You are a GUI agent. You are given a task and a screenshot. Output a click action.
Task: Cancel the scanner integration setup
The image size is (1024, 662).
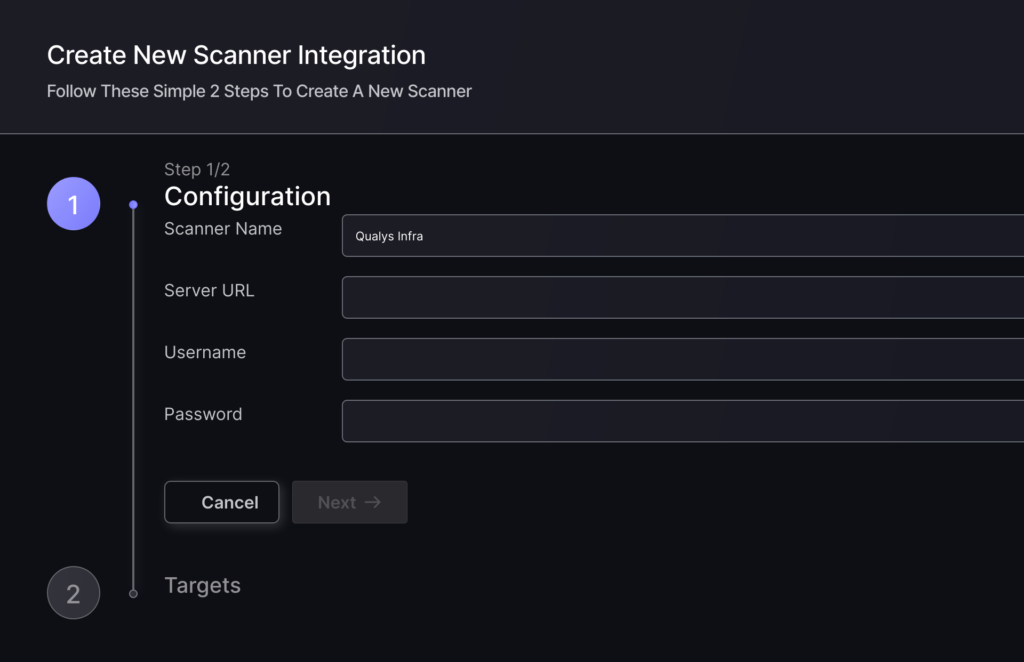[221, 502]
